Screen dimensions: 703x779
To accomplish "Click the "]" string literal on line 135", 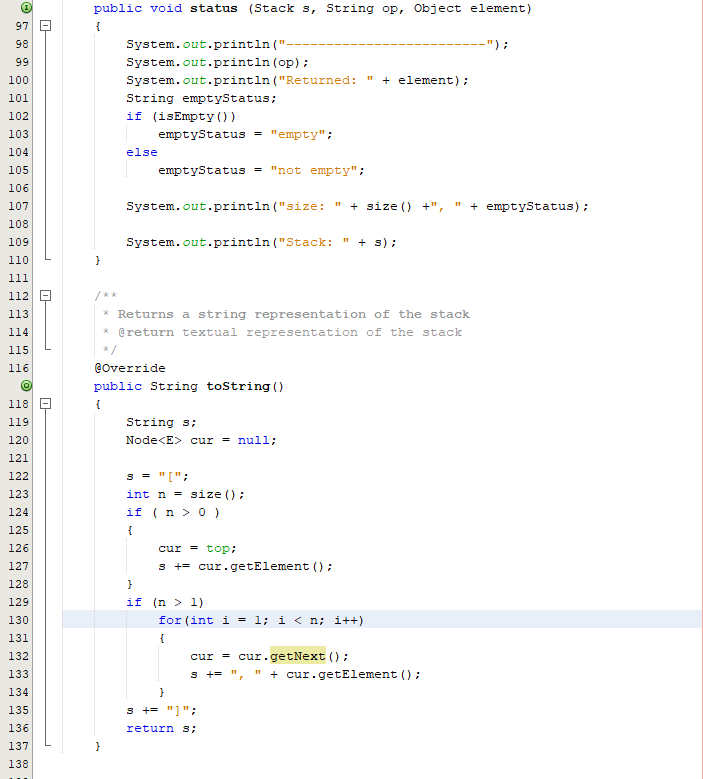I will [178, 710].
